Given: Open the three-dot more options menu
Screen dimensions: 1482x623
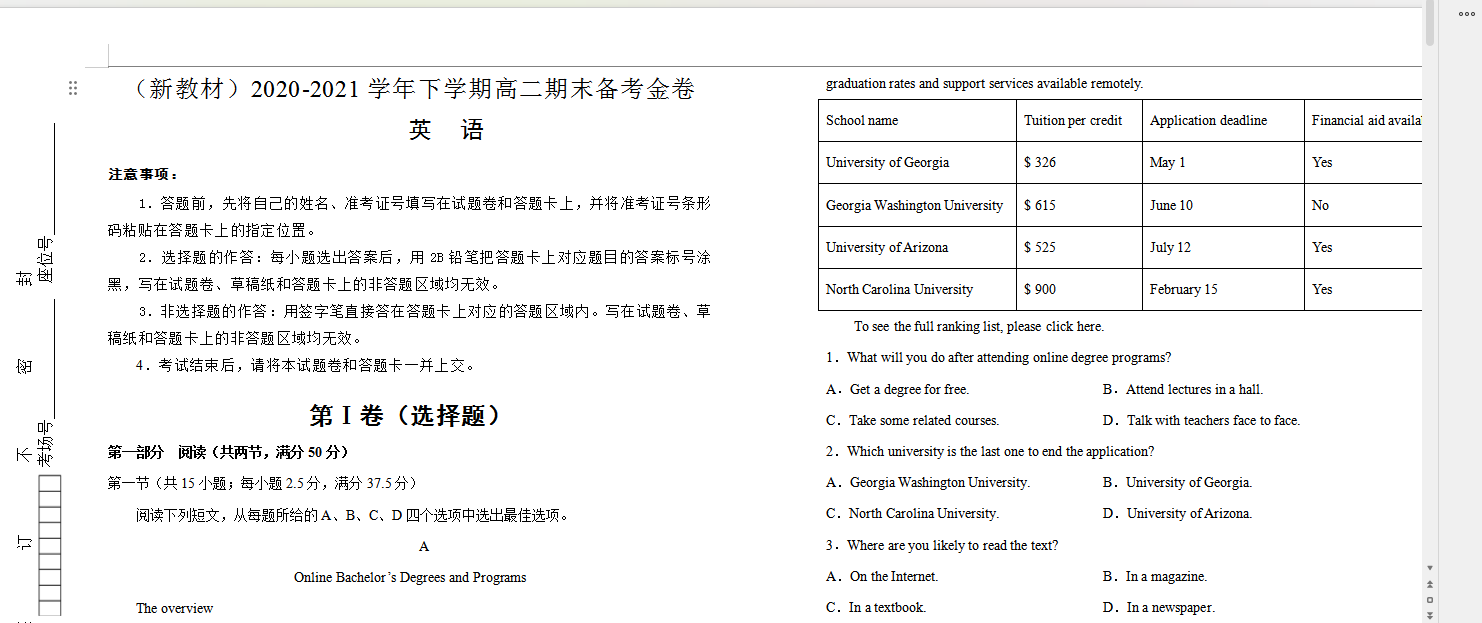Looking at the screenshot, I should (x=1466, y=14).
